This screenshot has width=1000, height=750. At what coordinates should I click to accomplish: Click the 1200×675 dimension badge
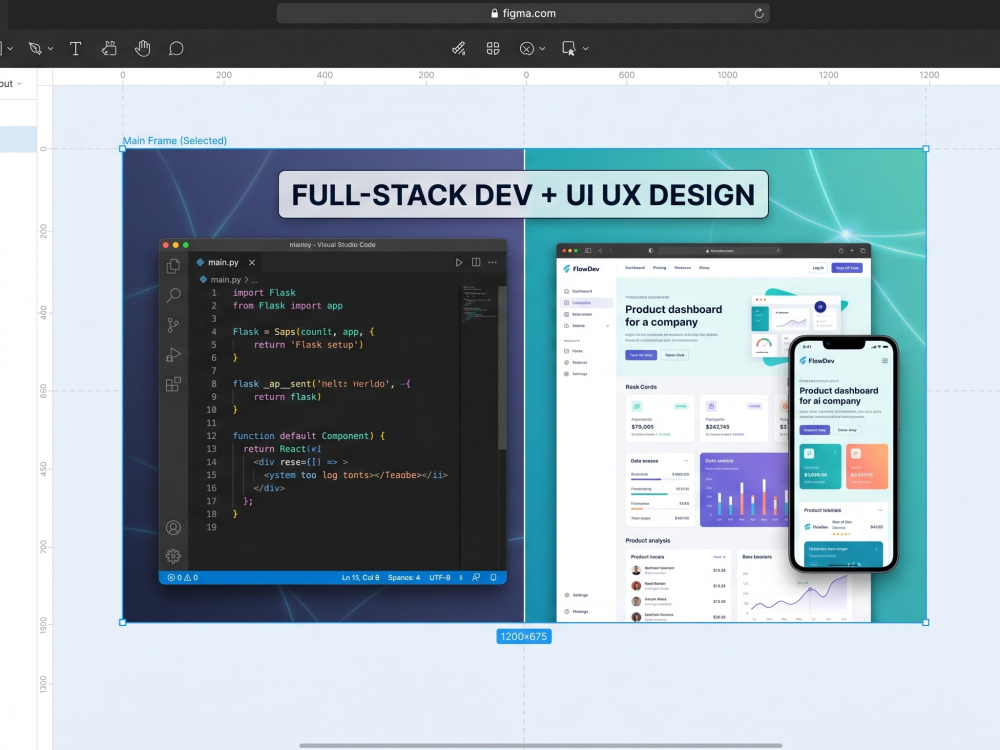click(x=524, y=636)
